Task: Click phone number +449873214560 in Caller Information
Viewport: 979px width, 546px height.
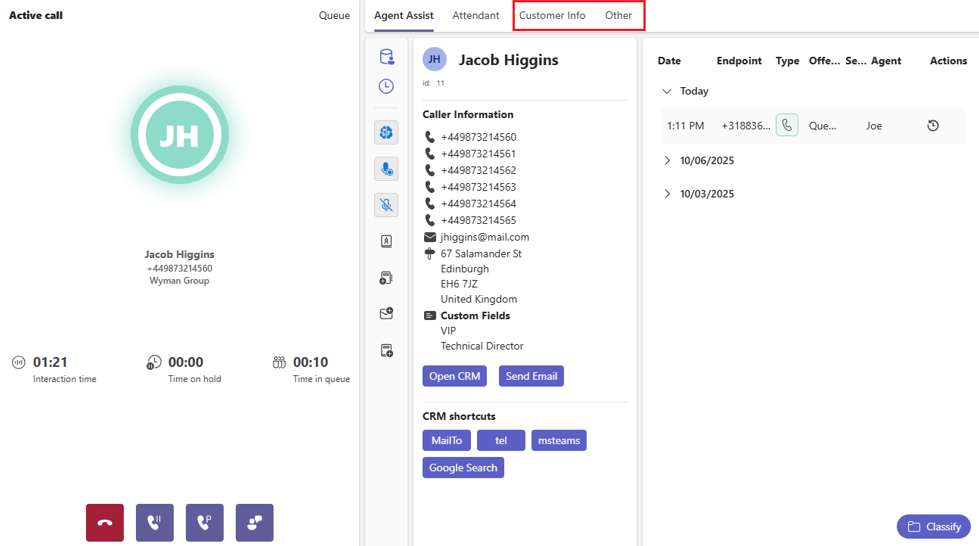Action: tap(478, 137)
